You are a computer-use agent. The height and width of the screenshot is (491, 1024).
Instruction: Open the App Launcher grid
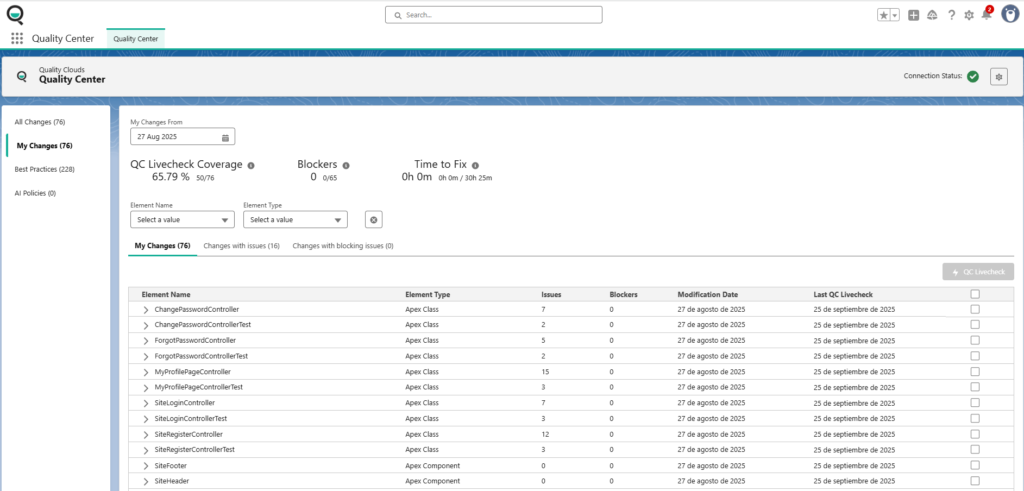click(x=17, y=39)
